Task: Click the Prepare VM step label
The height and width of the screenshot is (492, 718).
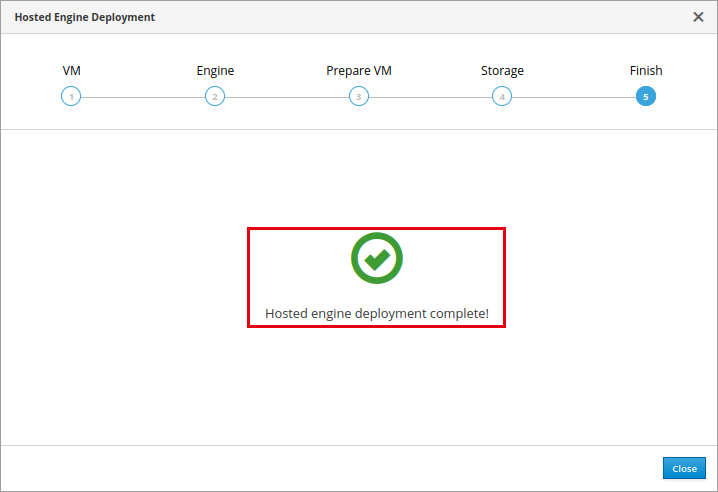Action: [x=359, y=71]
